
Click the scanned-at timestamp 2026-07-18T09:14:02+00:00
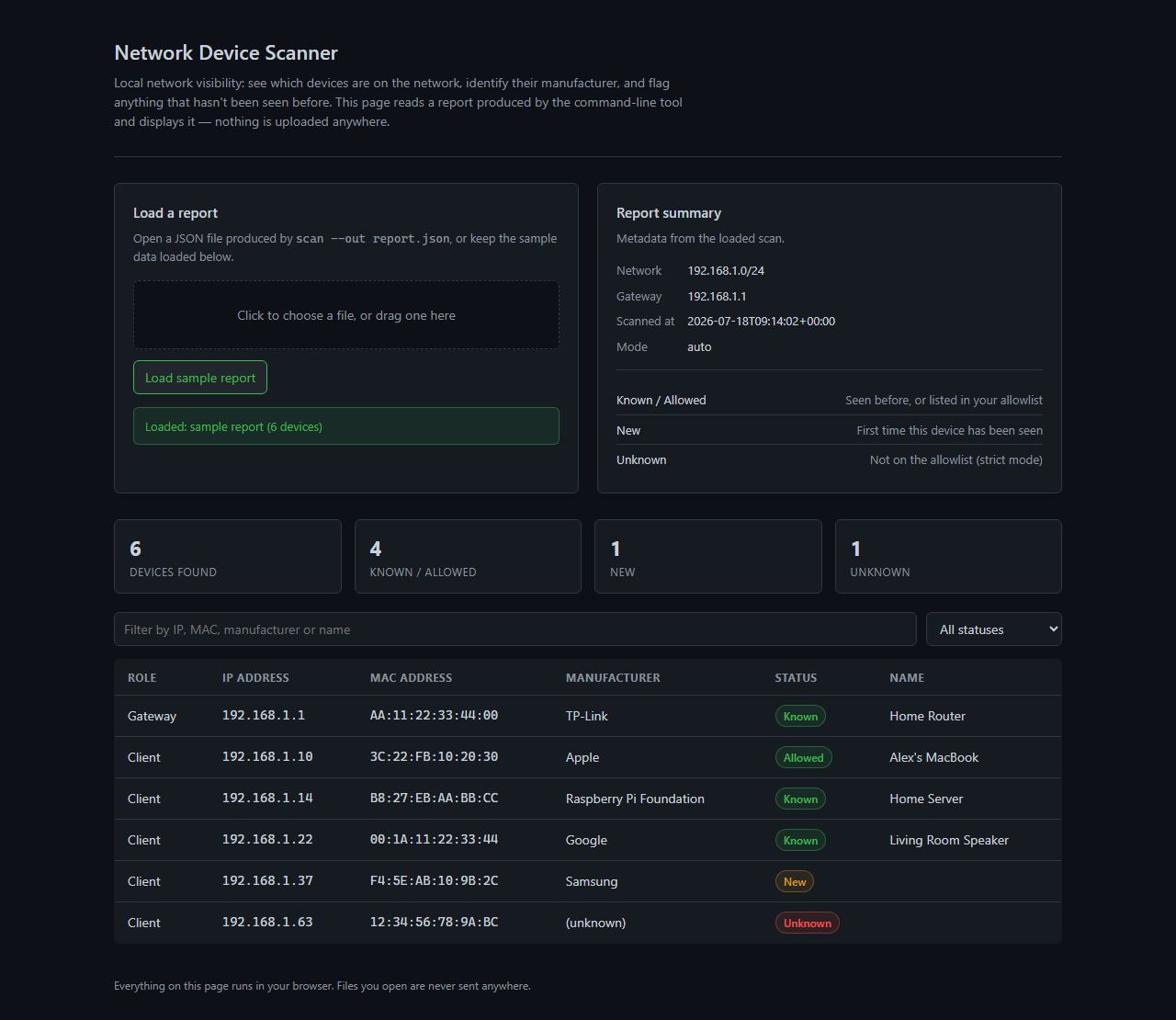761,322
